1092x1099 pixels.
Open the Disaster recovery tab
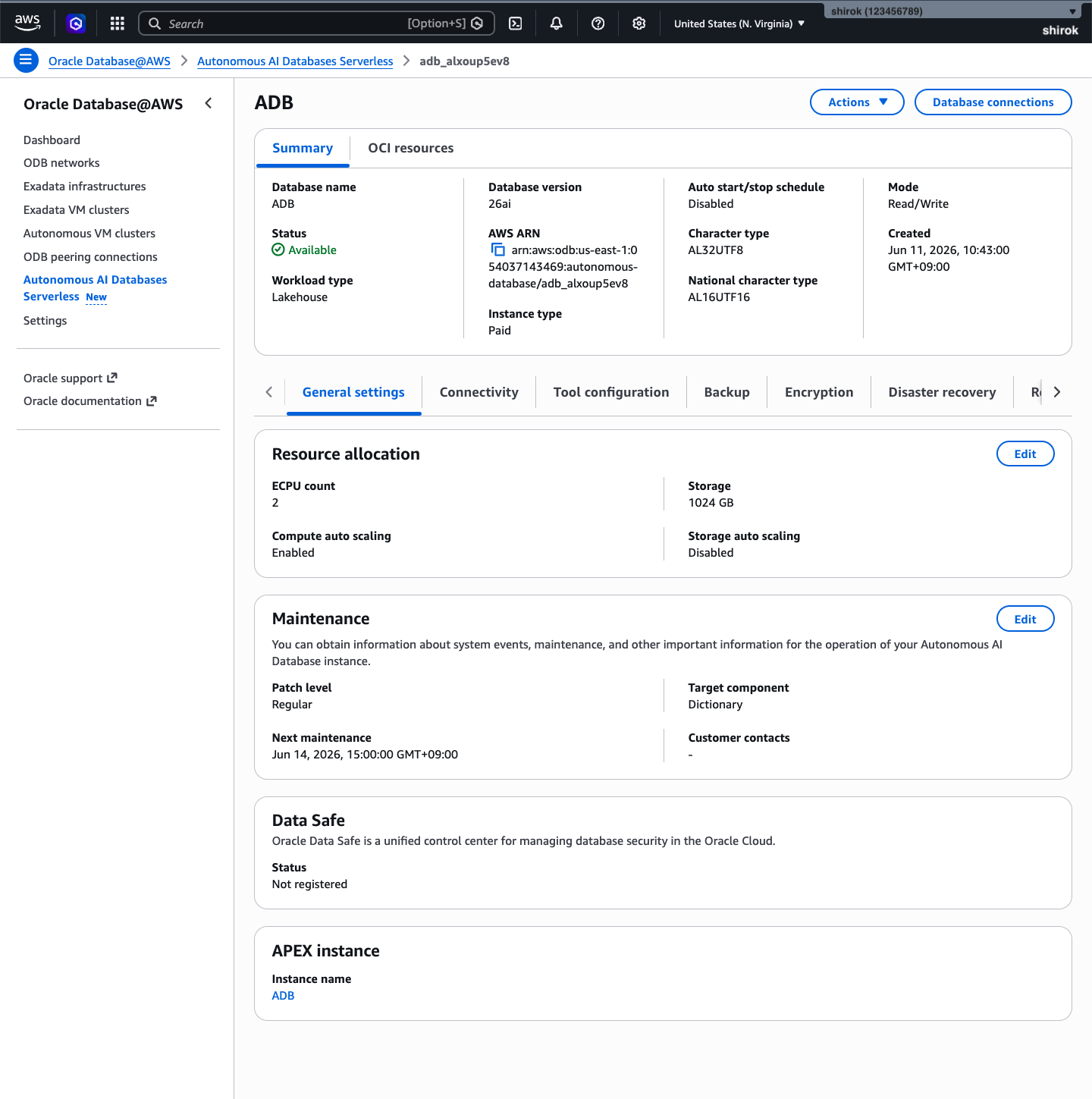point(943,392)
